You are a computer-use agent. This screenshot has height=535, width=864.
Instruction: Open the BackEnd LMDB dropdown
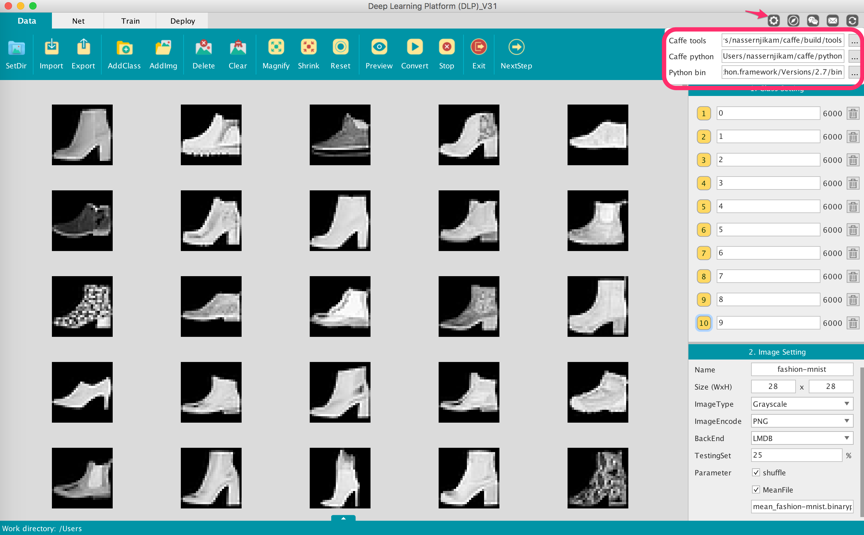pos(801,438)
